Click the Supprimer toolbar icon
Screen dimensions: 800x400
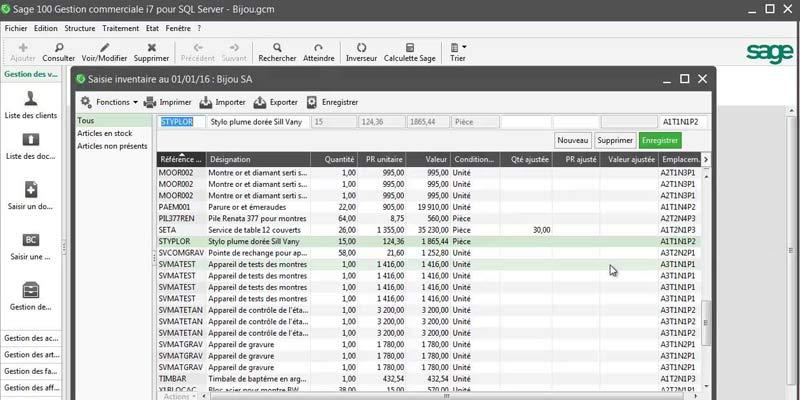[152, 47]
